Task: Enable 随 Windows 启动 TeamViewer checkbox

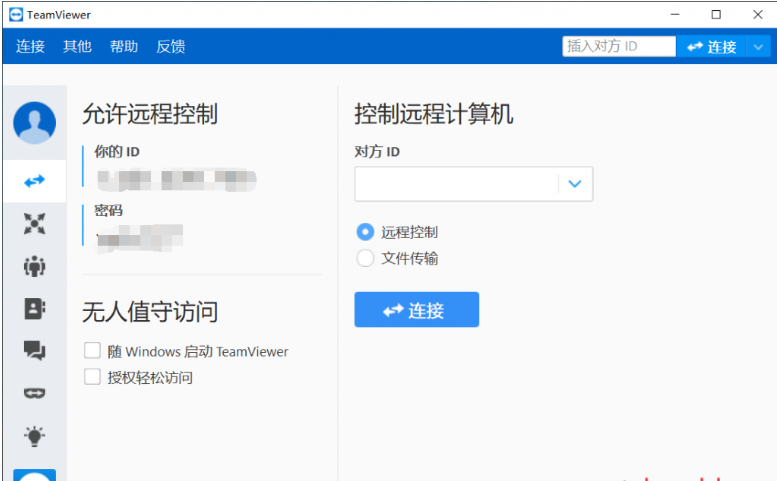Action: coord(92,351)
